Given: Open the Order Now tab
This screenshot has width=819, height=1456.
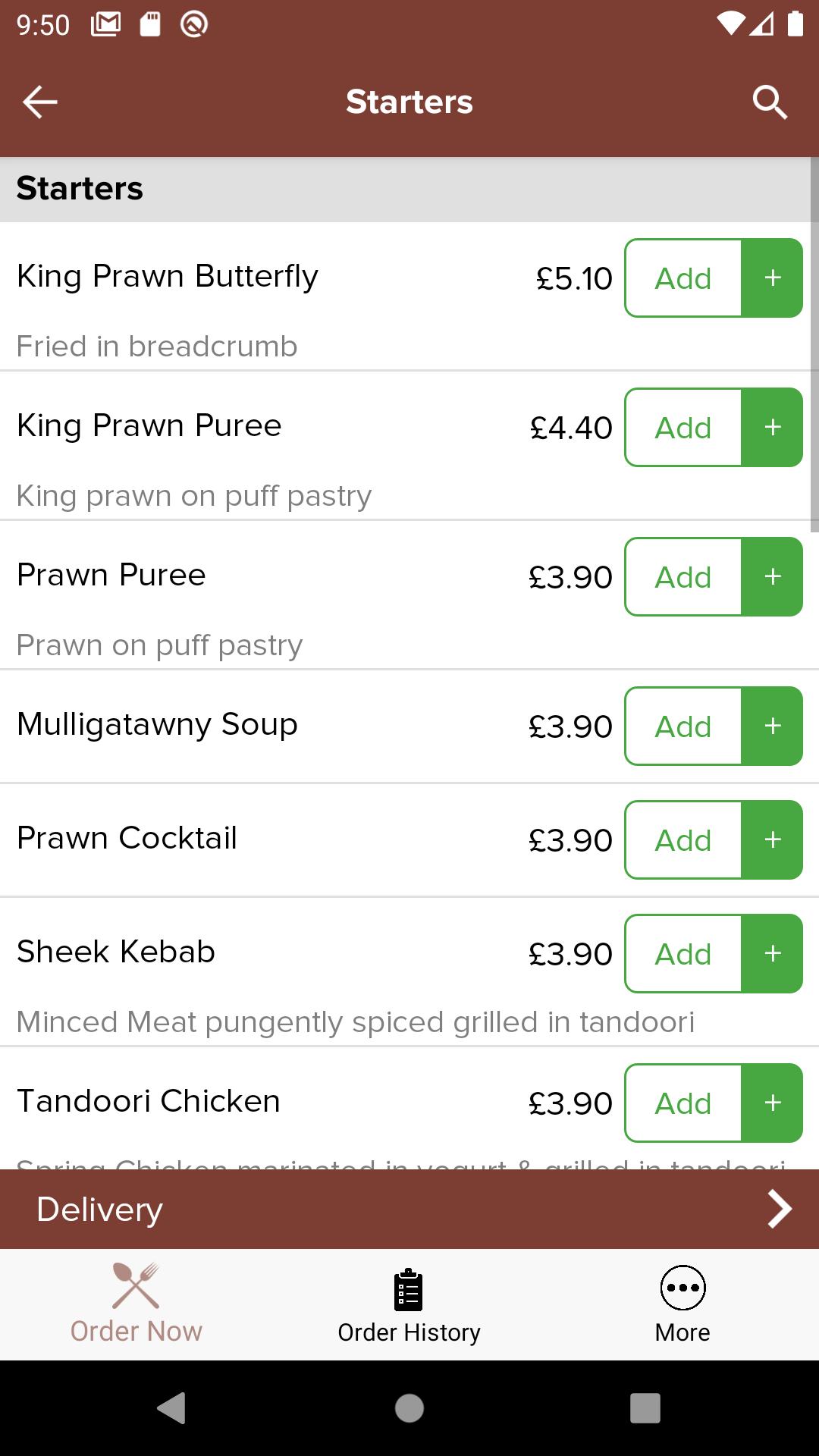Looking at the screenshot, I should [136, 1304].
